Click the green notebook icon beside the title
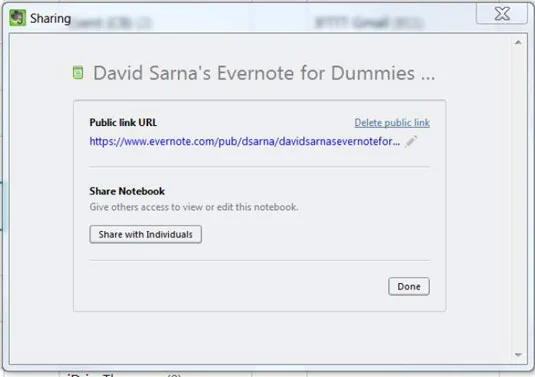 pos(78,73)
